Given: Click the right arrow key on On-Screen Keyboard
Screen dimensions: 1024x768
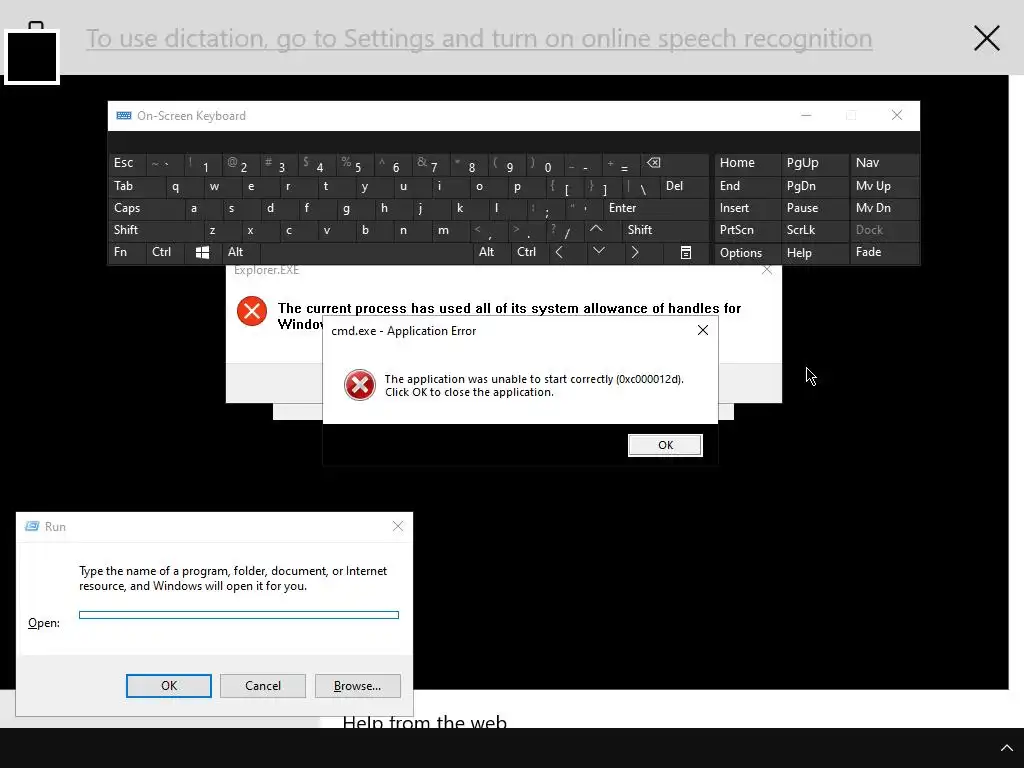Looking at the screenshot, I should click(x=635, y=252).
